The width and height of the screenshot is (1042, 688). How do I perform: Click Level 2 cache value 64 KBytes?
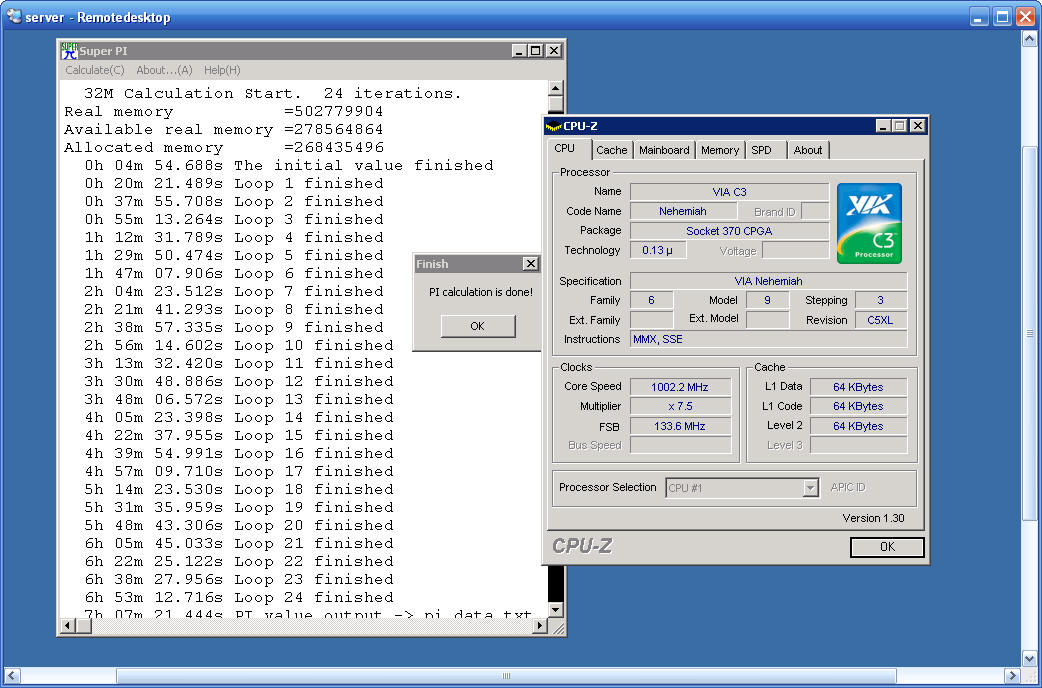[859, 426]
